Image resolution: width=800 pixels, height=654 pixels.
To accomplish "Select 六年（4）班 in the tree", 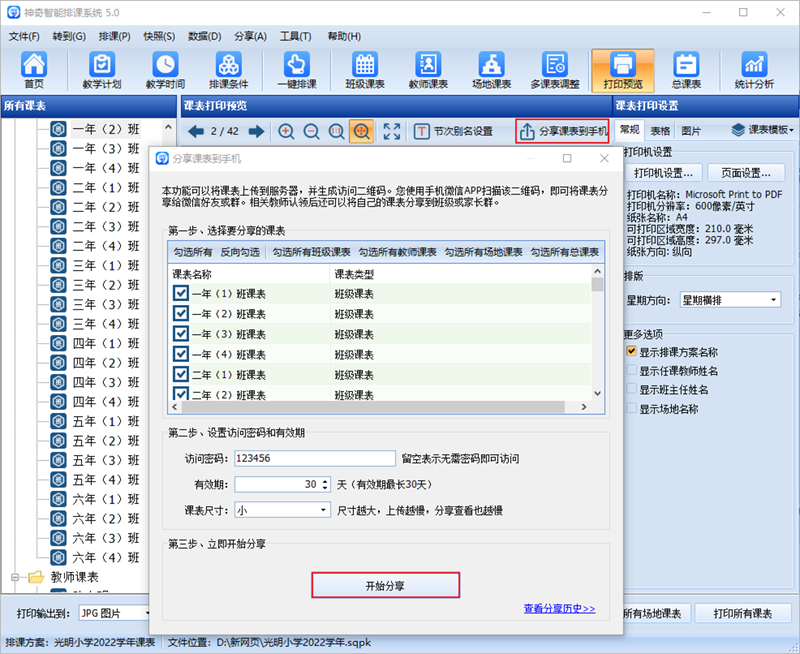I will [105, 558].
